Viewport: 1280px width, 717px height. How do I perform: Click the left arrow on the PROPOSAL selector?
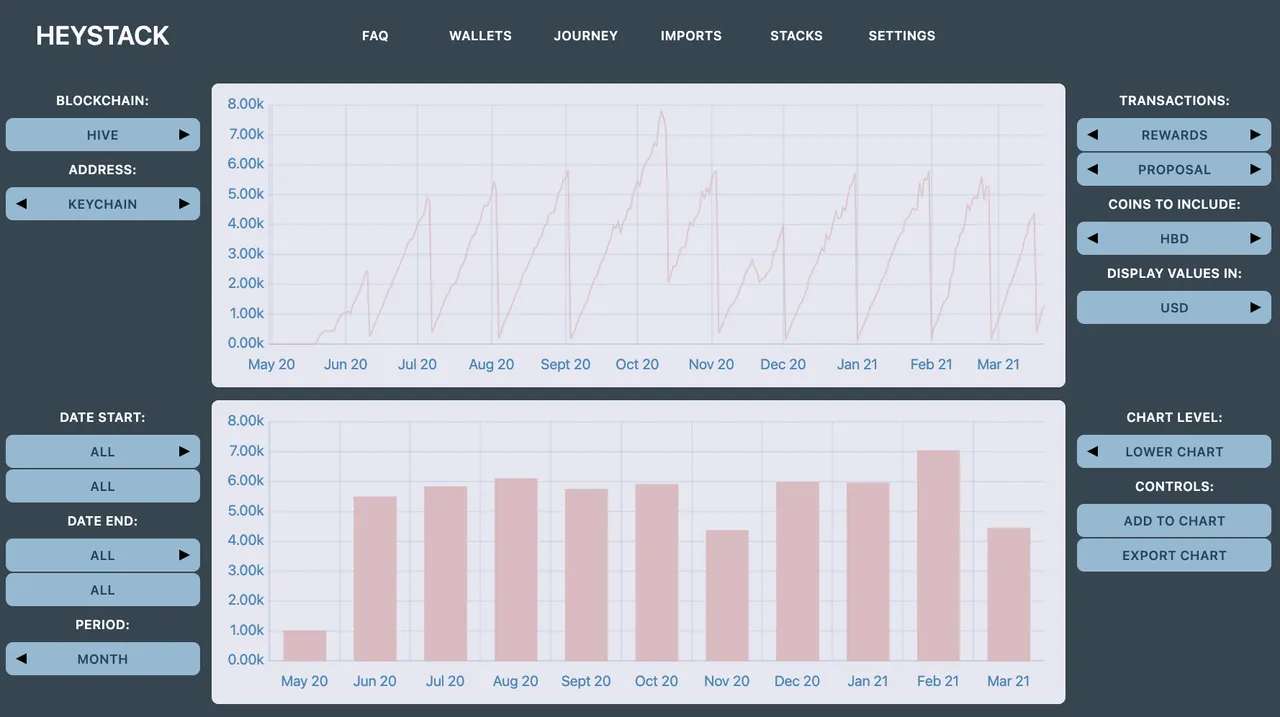[x=1093, y=170]
